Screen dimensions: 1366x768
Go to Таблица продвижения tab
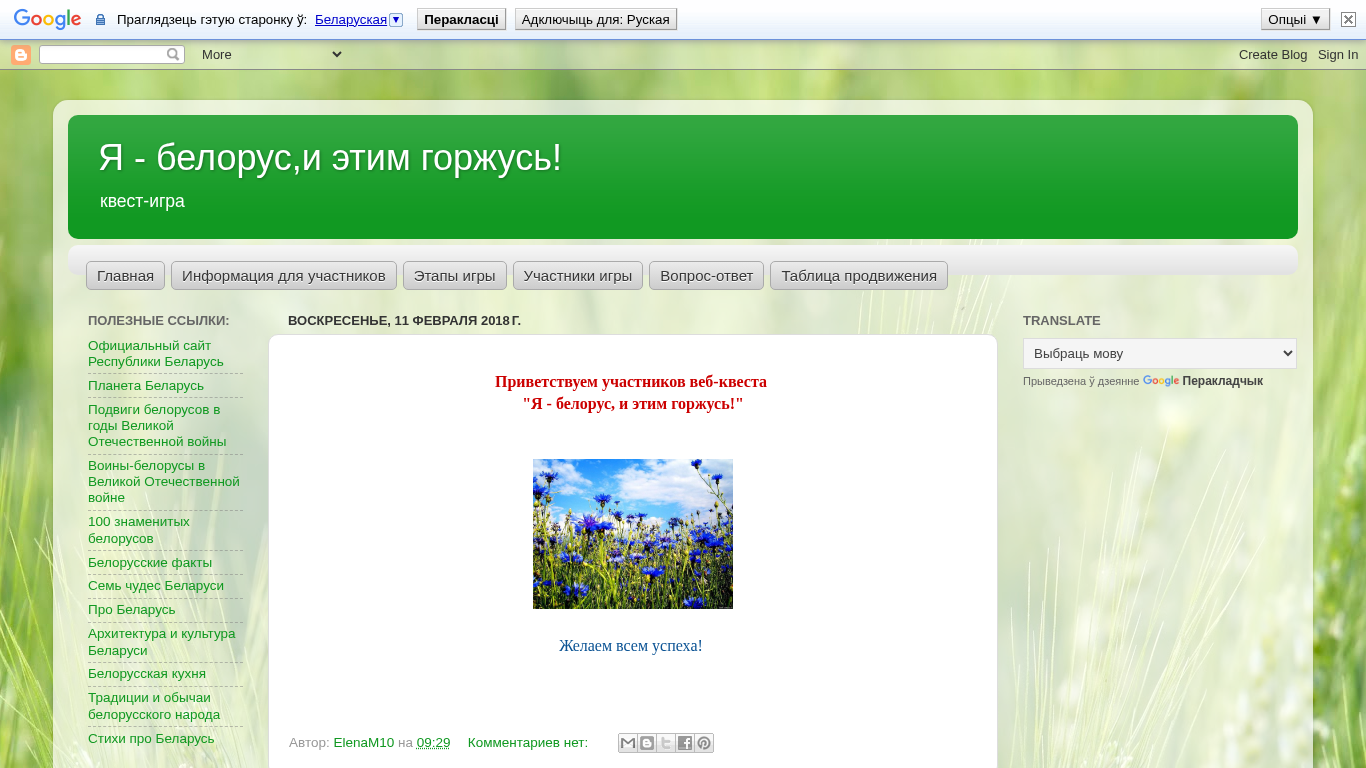(858, 276)
